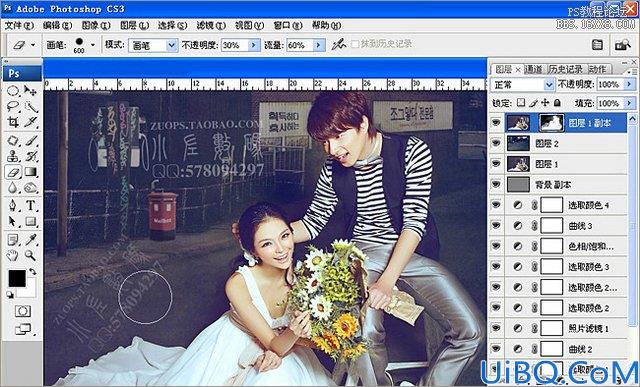This screenshot has height=387, width=640.
Task: Select the Blur tool
Action: point(13,188)
